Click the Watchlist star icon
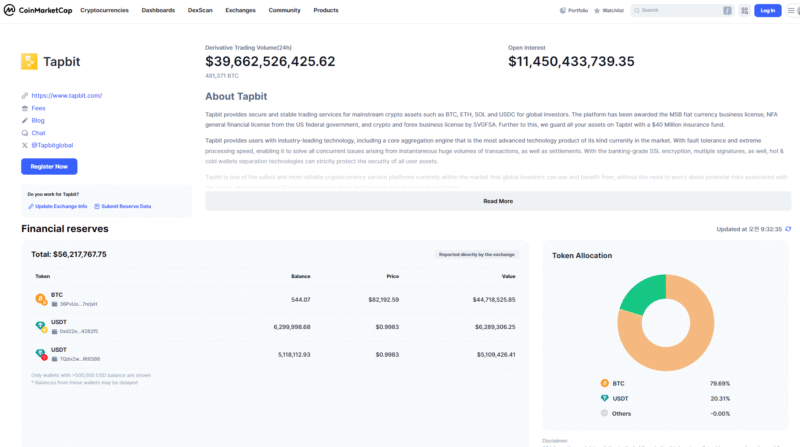Viewport: 800px width, 447px height. [x=597, y=10]
